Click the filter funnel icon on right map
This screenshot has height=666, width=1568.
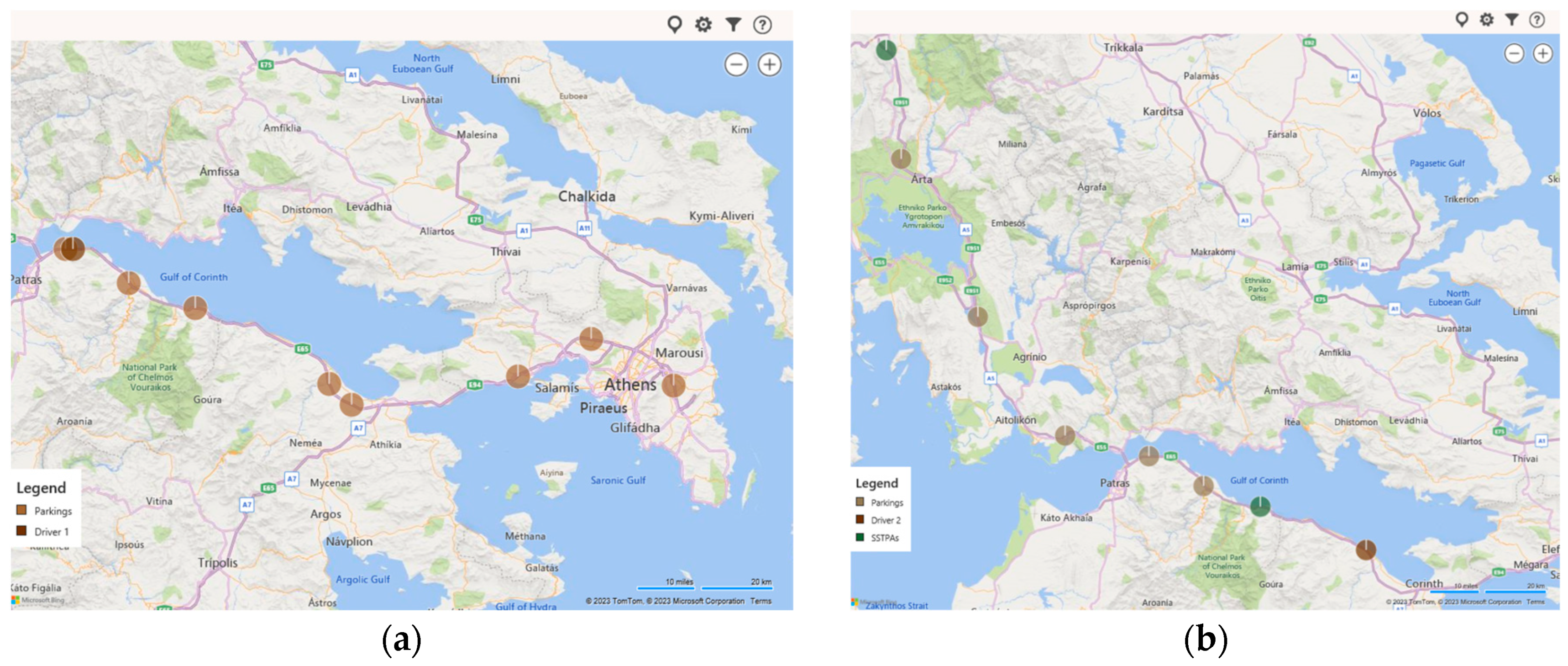(1511, 20)
